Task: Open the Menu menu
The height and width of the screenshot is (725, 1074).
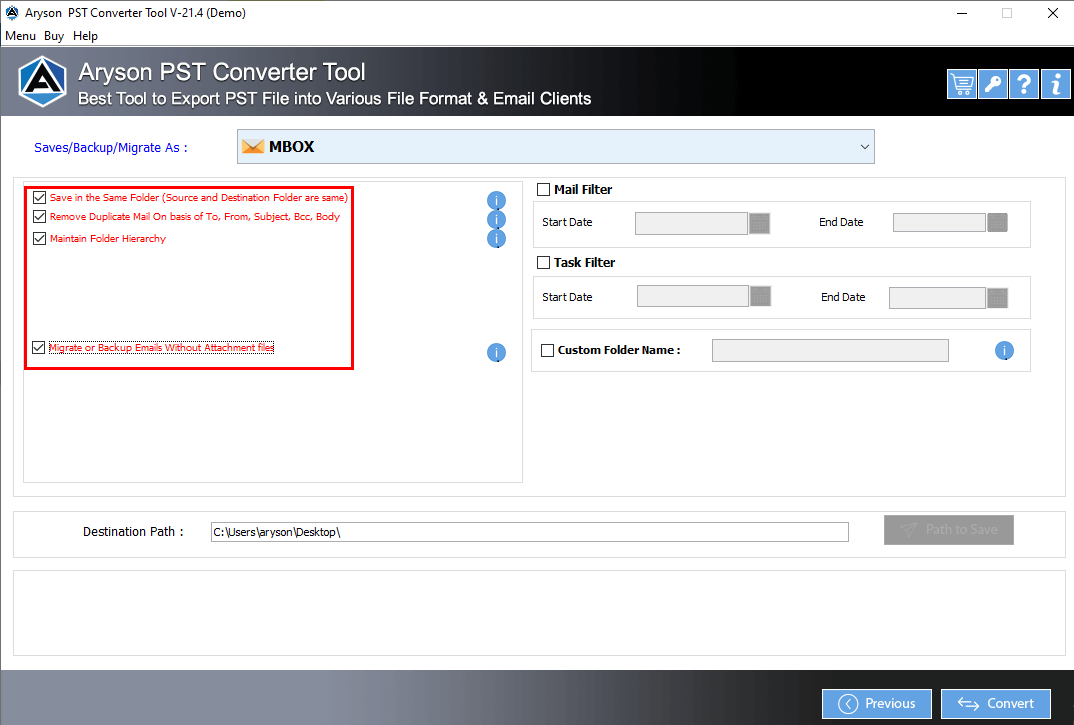Action: coord(20,36)
